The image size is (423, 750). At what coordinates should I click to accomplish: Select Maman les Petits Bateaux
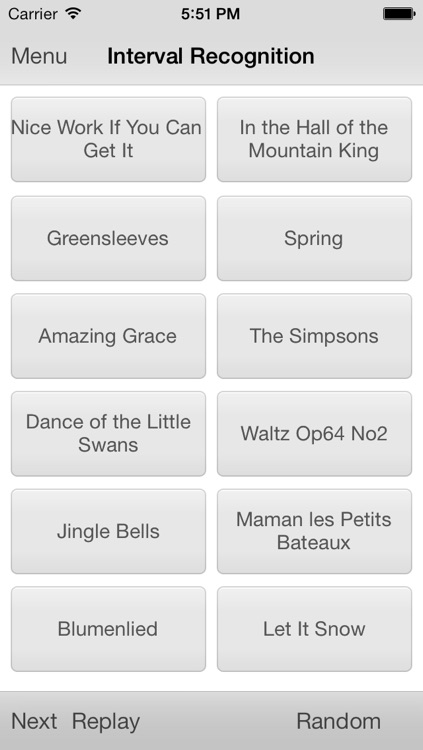click(314, 531)
